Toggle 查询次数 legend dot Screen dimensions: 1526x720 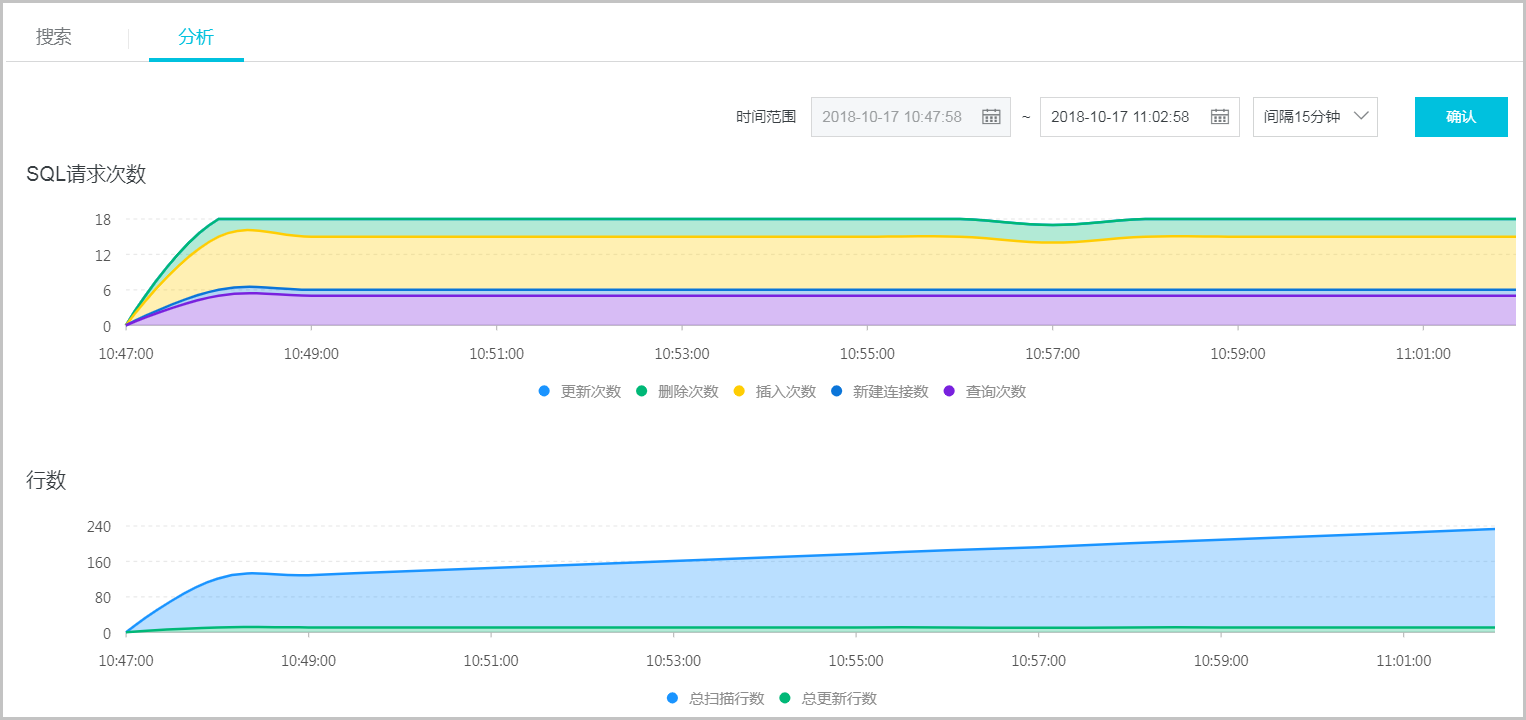pyautogui.click(x=949, y=391)
